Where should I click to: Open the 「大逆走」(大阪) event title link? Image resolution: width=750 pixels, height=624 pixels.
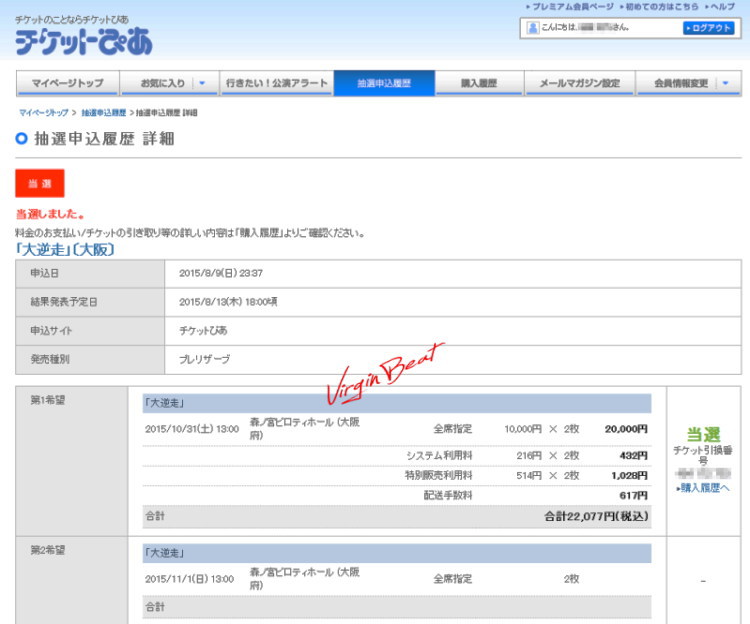pos(65,250)
